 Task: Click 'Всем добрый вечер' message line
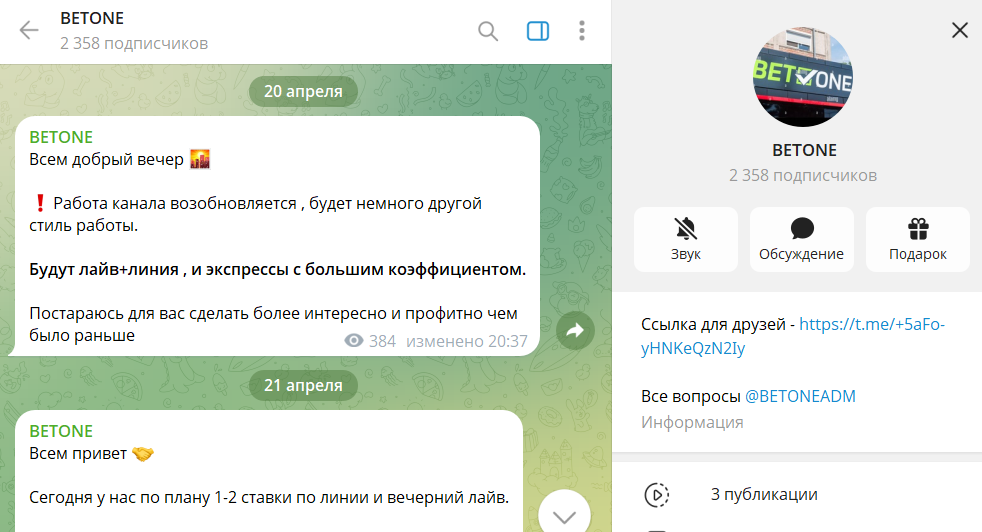click(x=119, y=160)
